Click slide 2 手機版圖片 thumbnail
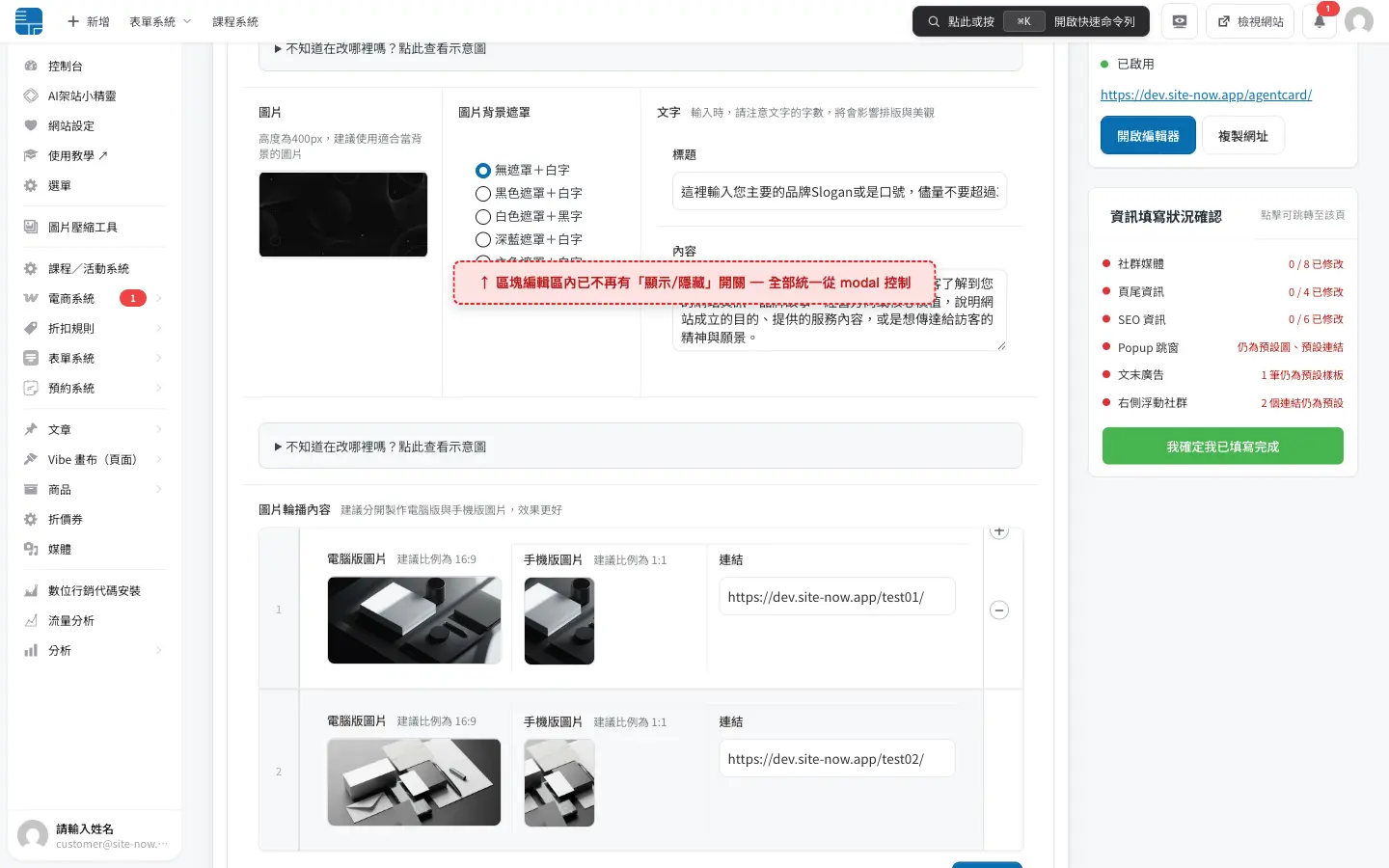 [x=559, y=783]
